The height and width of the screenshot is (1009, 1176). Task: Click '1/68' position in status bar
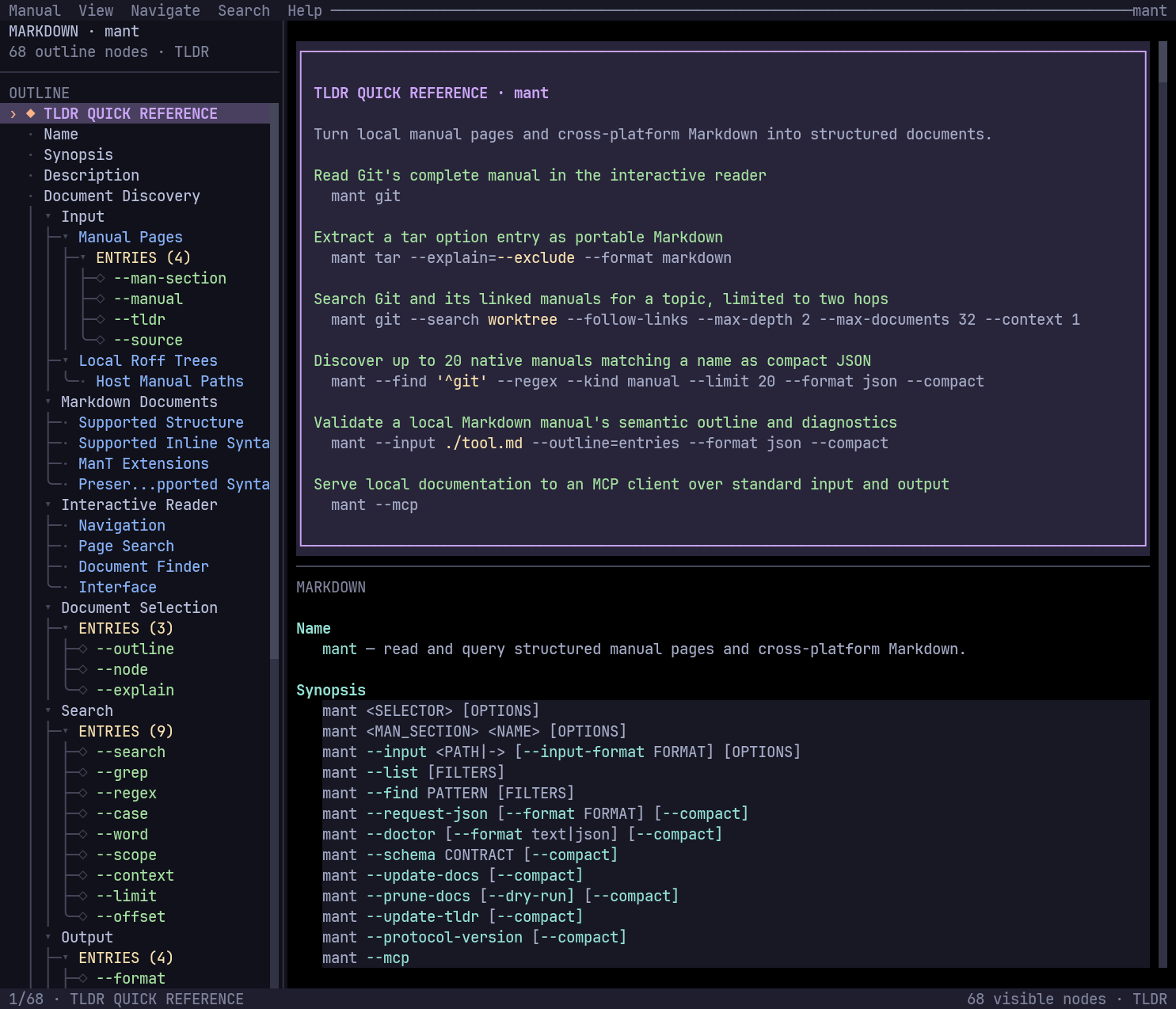tap(26, 999)
